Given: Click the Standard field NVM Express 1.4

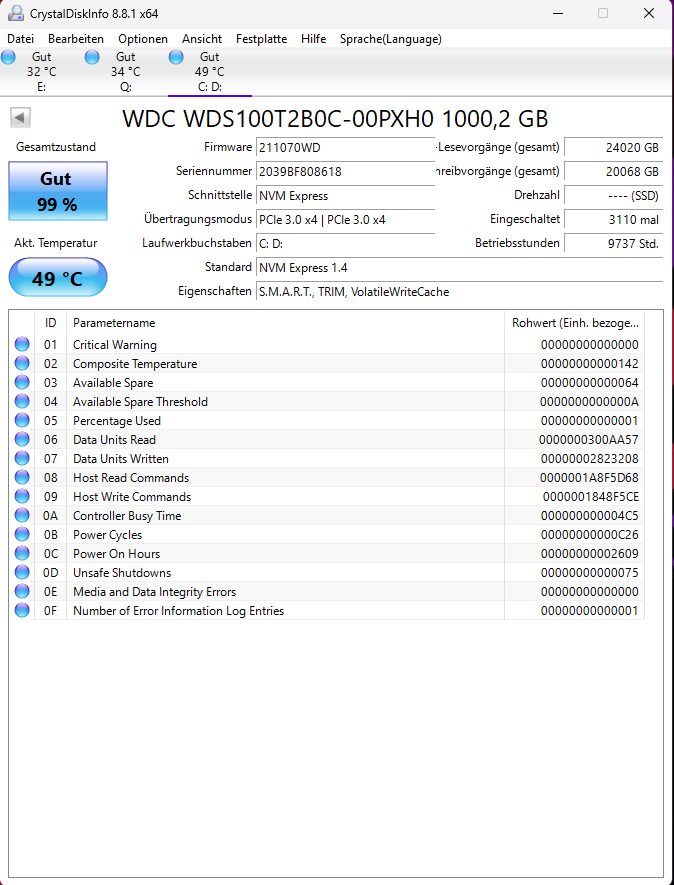Looking at the screenshot, I should 459,268.
